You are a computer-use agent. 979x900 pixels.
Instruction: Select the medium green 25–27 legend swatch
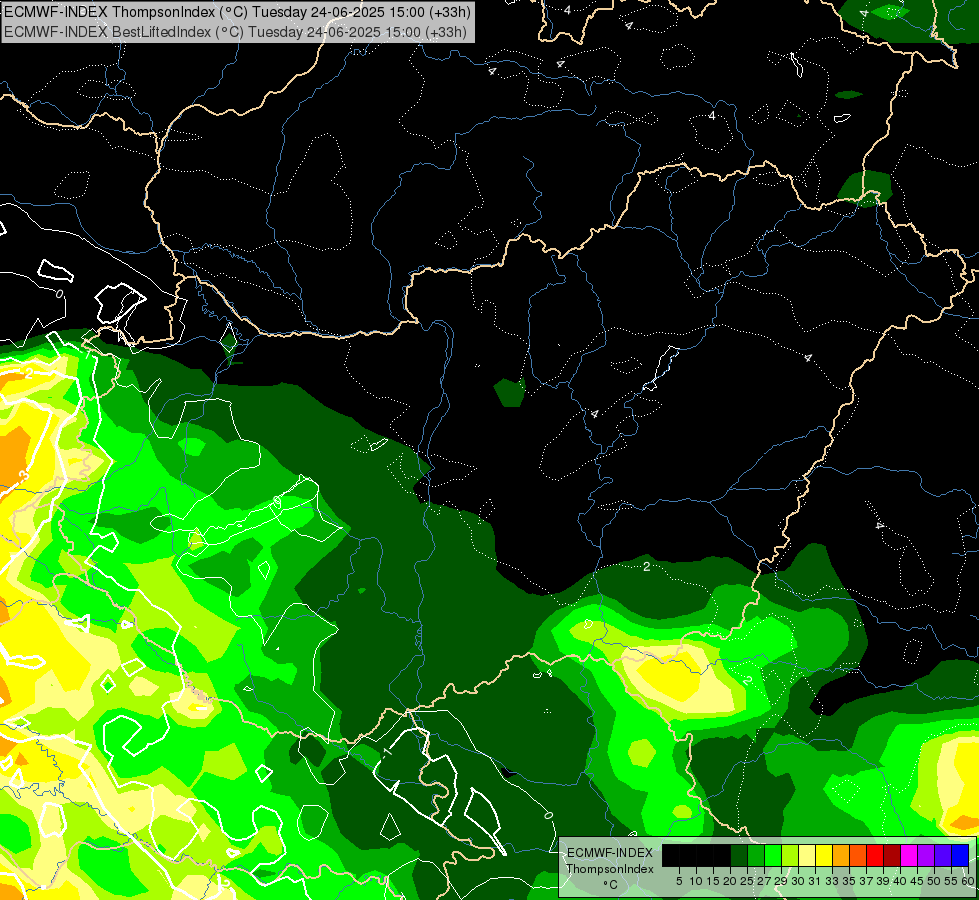pos(756,855)
